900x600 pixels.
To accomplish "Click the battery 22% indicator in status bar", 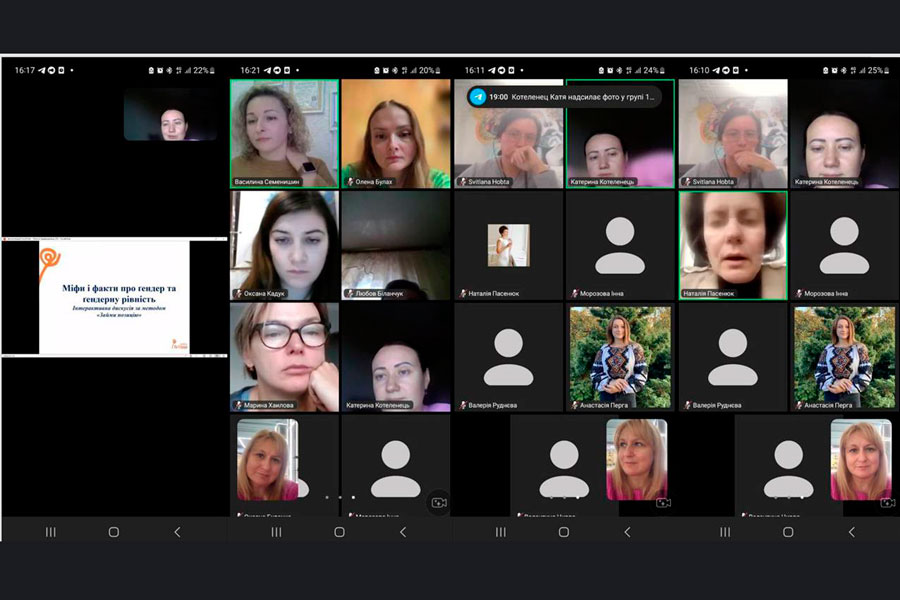I will tap(204, 71).
